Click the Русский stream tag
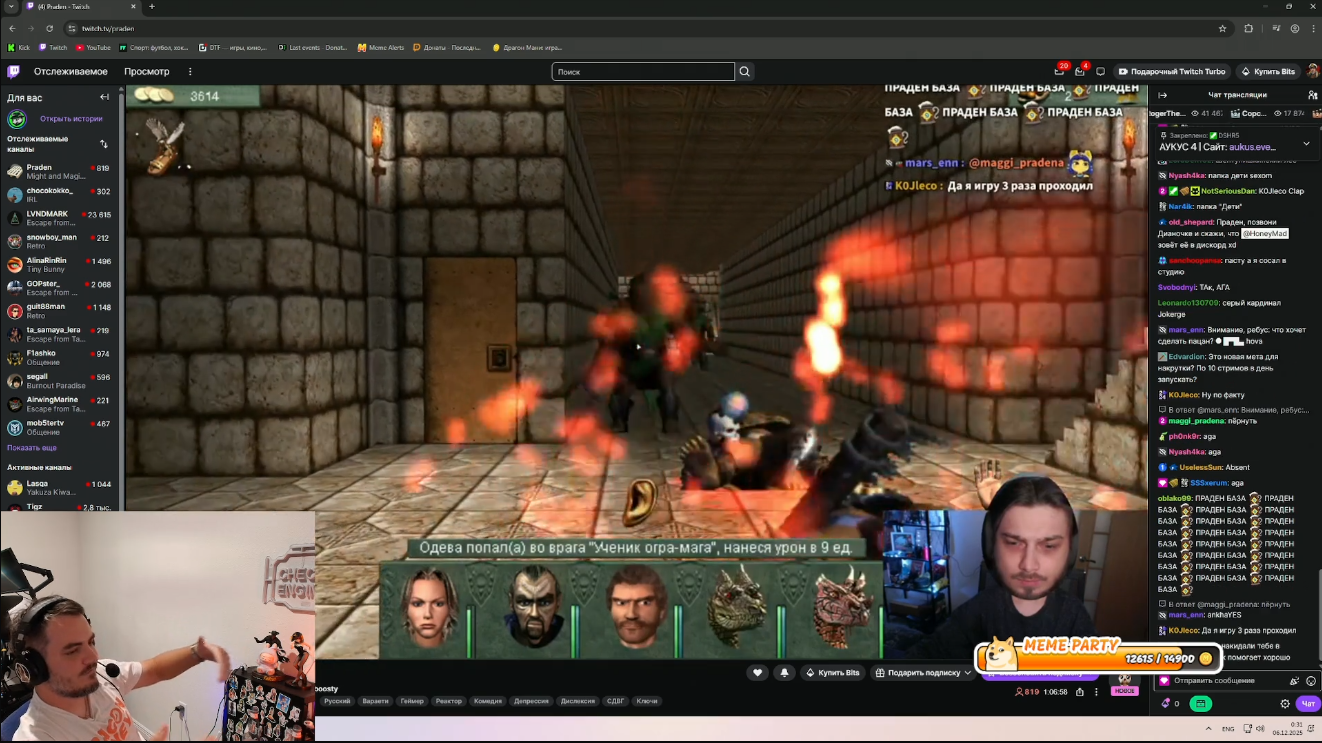This screenshot has width=1322, height=743. (337, 701)
